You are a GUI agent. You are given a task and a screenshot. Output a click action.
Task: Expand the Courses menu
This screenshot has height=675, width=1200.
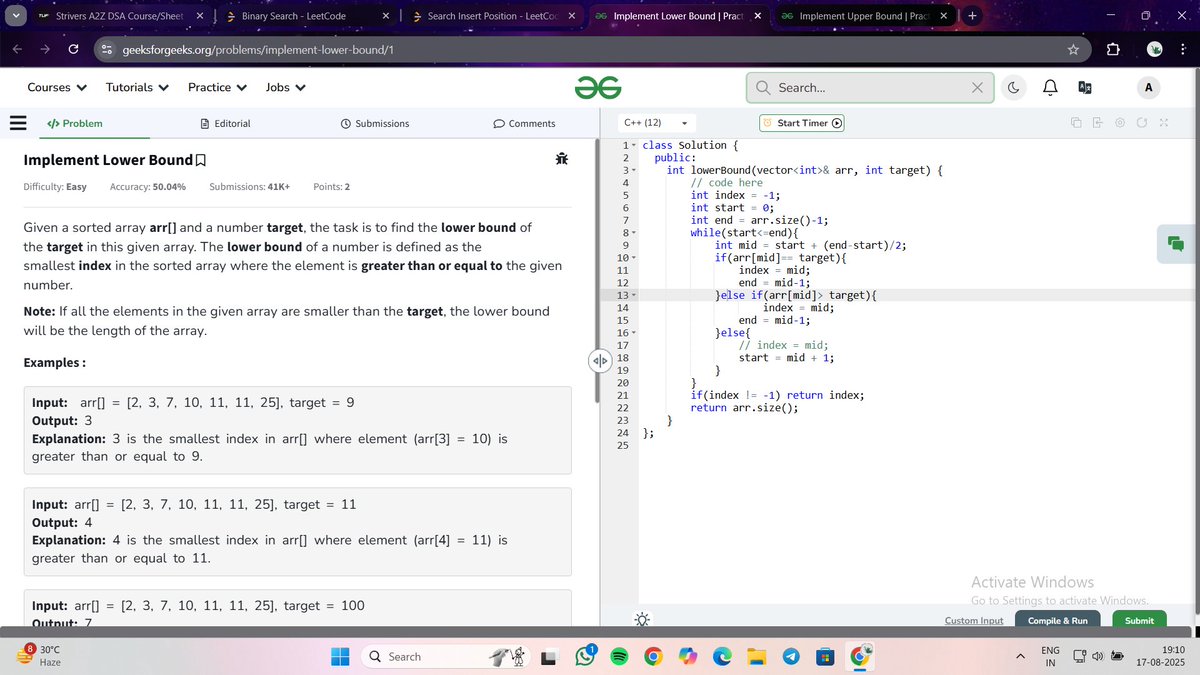pos(57,87)
